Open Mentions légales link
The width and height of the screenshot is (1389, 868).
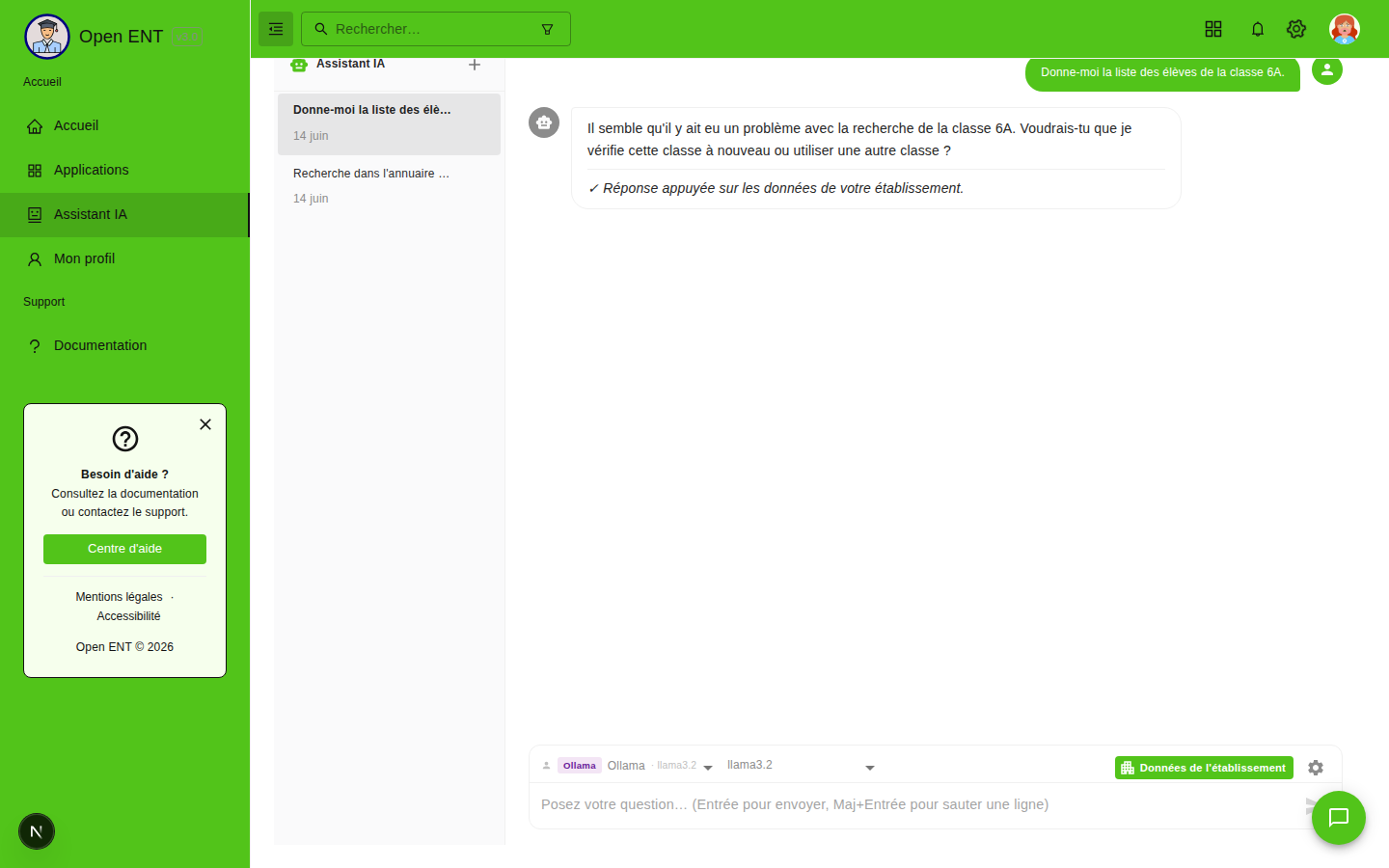(119, 597)
